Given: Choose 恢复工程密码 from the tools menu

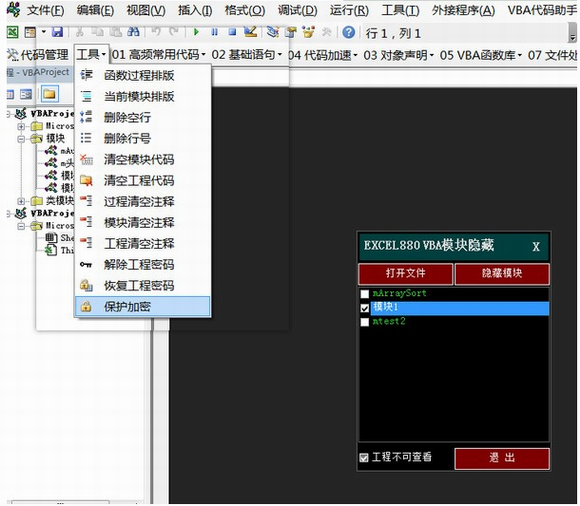Looking at the screenshot, I should click(143, 286).
